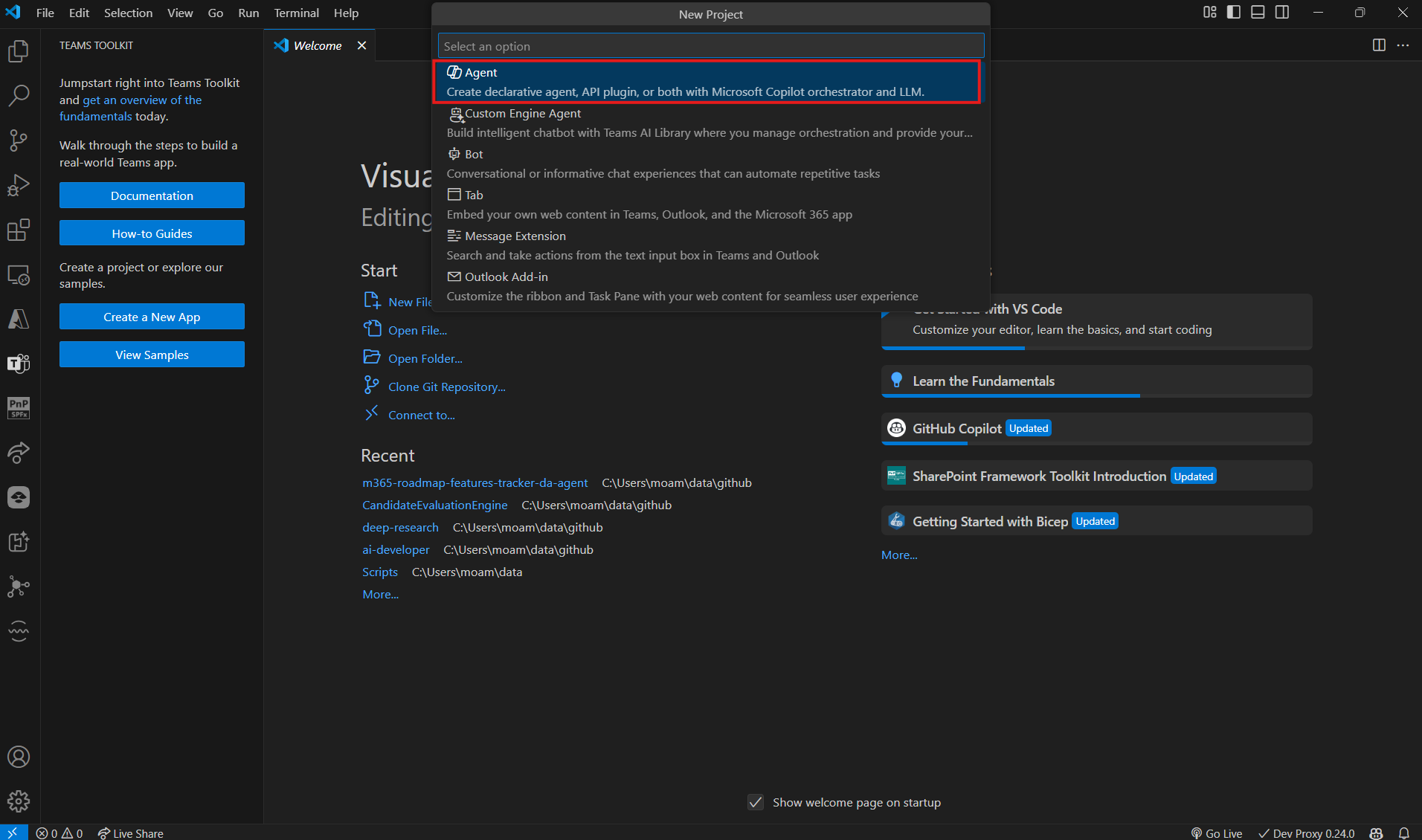Select the Teams Toolkit icon
The image size is (1422, 840).
(19, 364)
